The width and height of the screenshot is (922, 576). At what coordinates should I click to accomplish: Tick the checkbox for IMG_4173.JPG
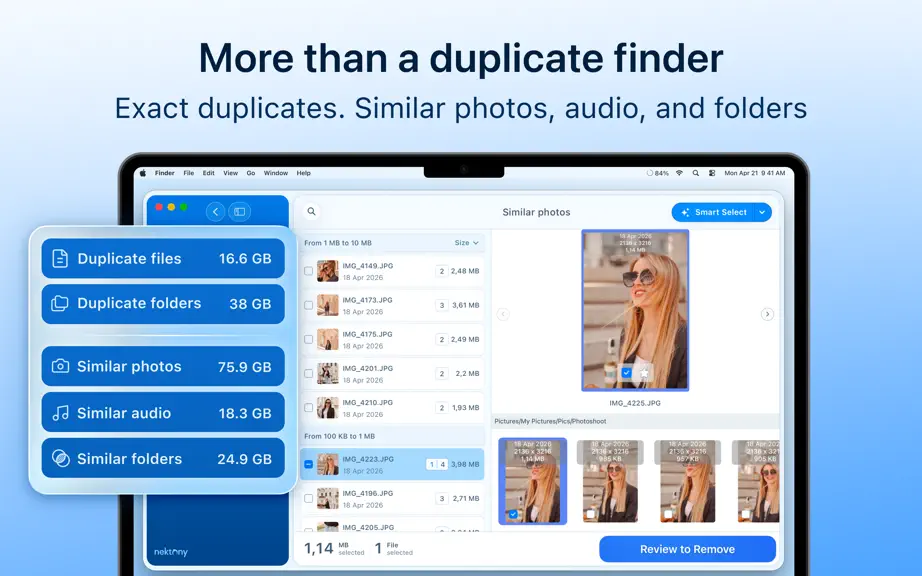tap(308, 305)
